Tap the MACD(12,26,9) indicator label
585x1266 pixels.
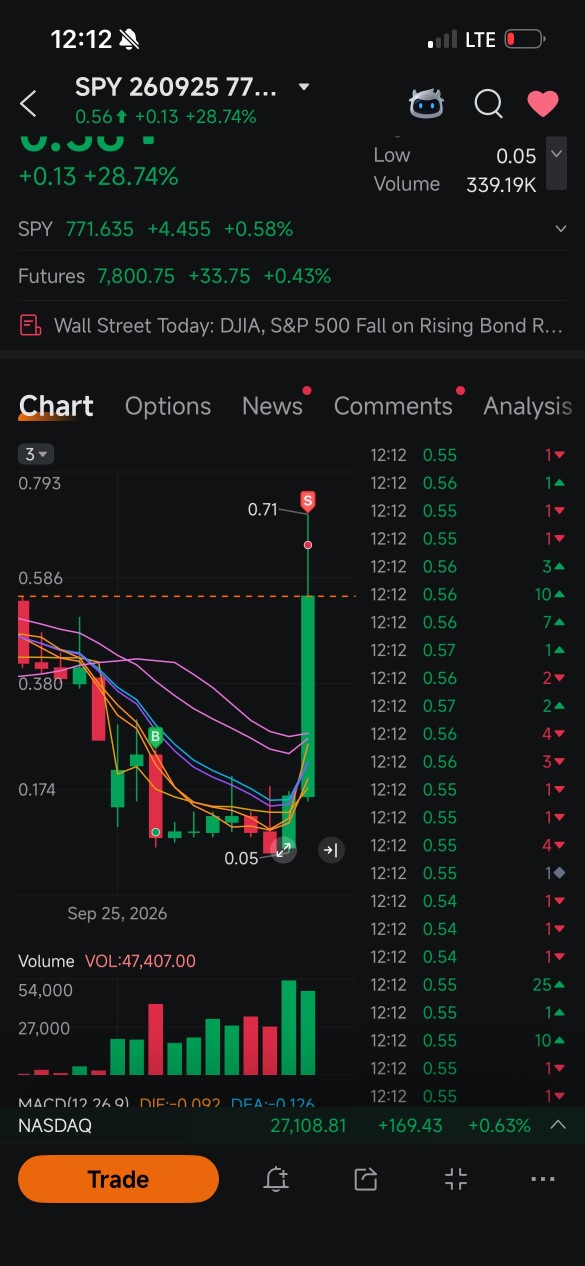74,1104
